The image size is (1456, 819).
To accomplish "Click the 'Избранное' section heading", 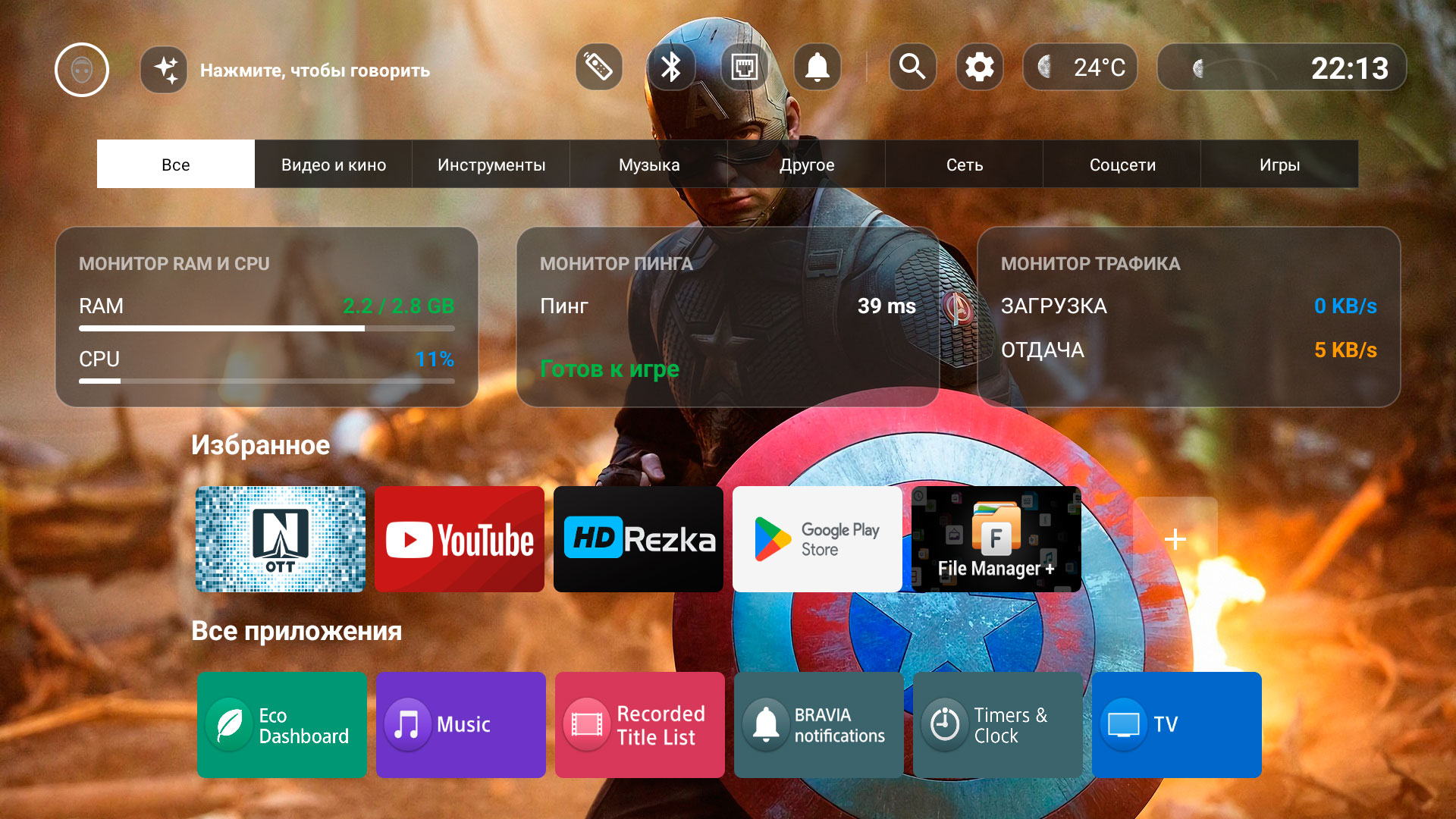I will (260, 445).
